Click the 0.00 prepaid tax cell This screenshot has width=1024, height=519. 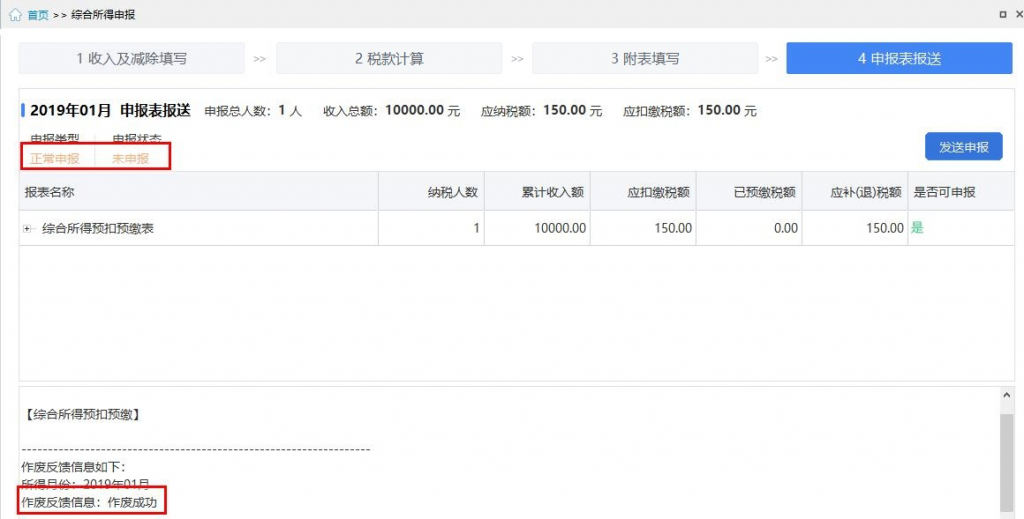(749, 228)
